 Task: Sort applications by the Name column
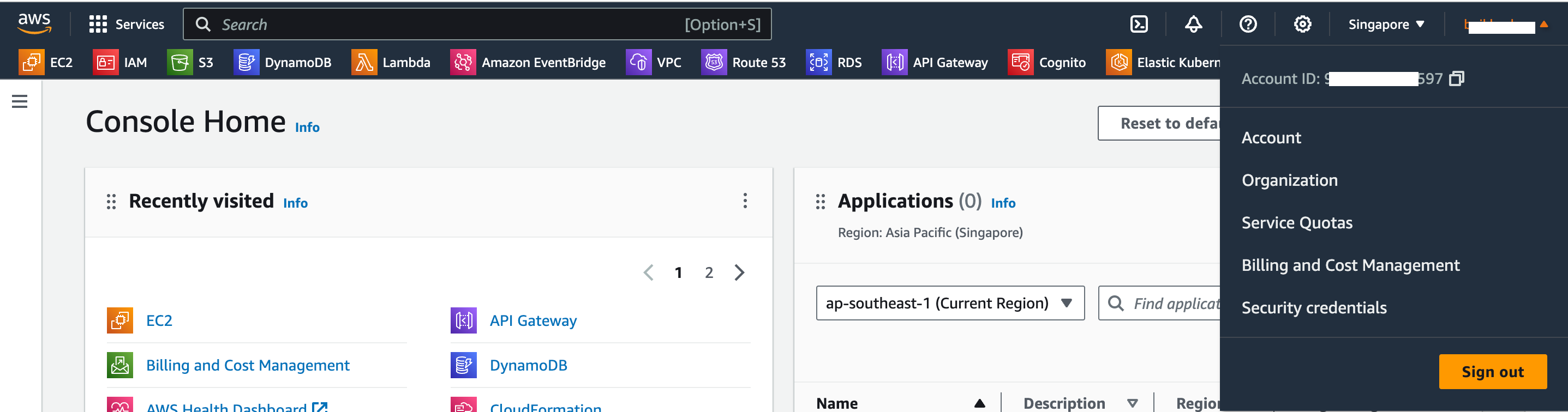901,403
